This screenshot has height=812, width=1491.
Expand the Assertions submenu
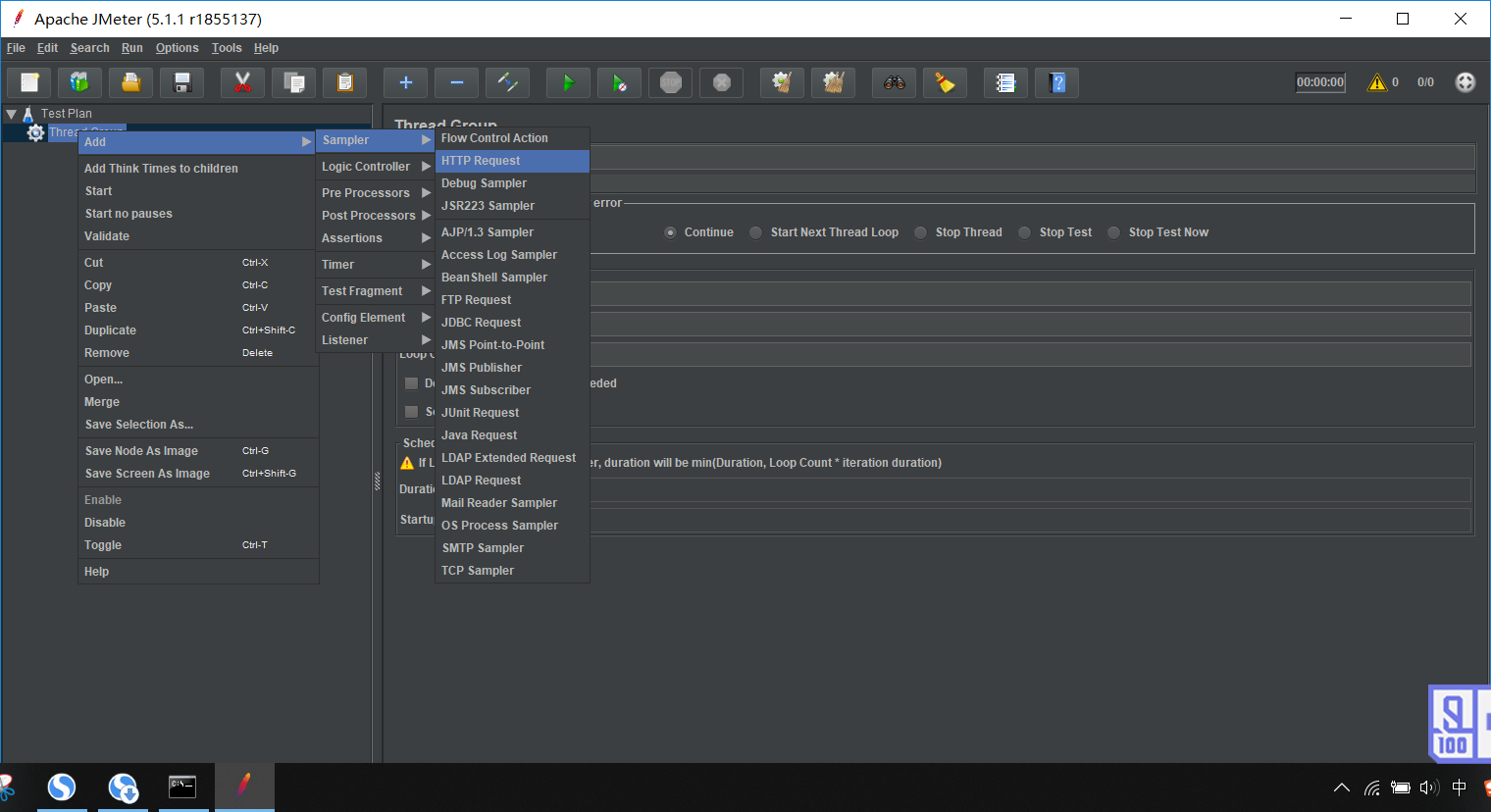tap(375, 238)
